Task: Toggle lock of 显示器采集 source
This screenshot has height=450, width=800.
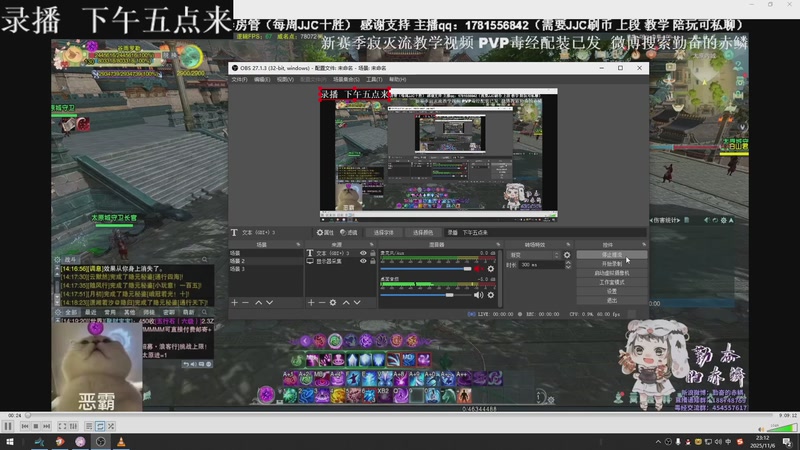Action: pos(373,261)
